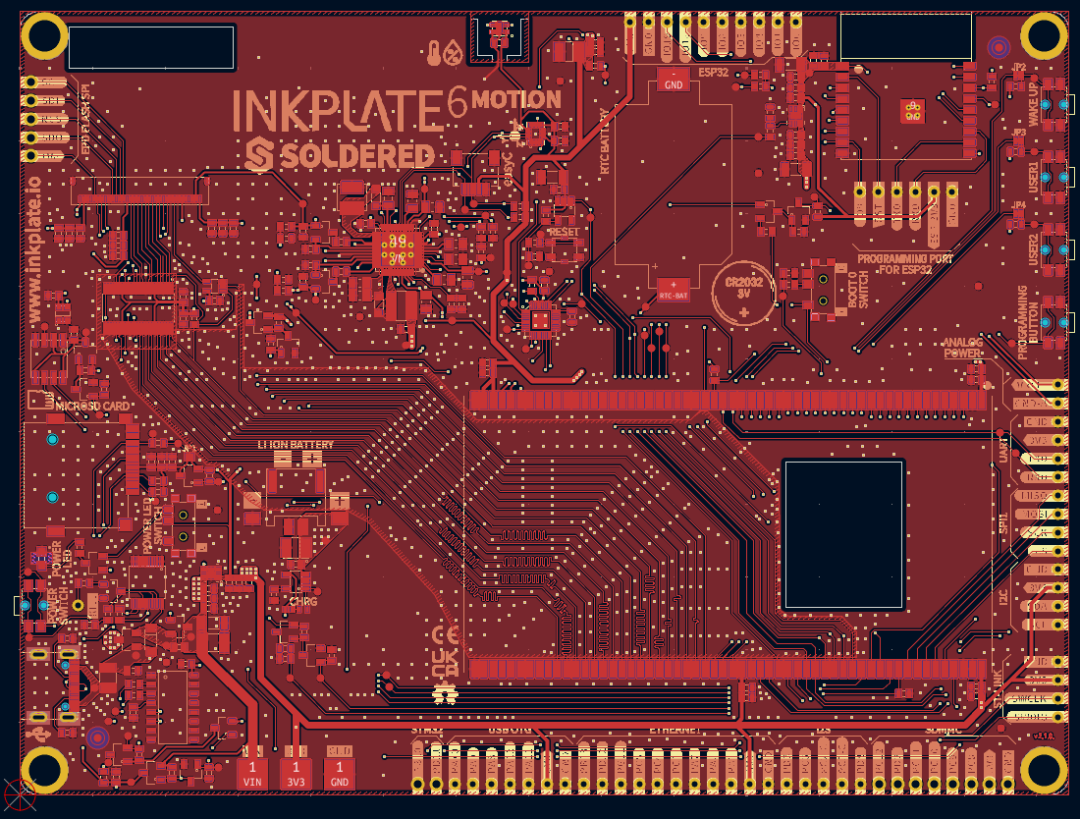Select the bottom-right mounting hole
Image resolution: width=1080 pixels, height=819 pixels.
click(1043, 769)
